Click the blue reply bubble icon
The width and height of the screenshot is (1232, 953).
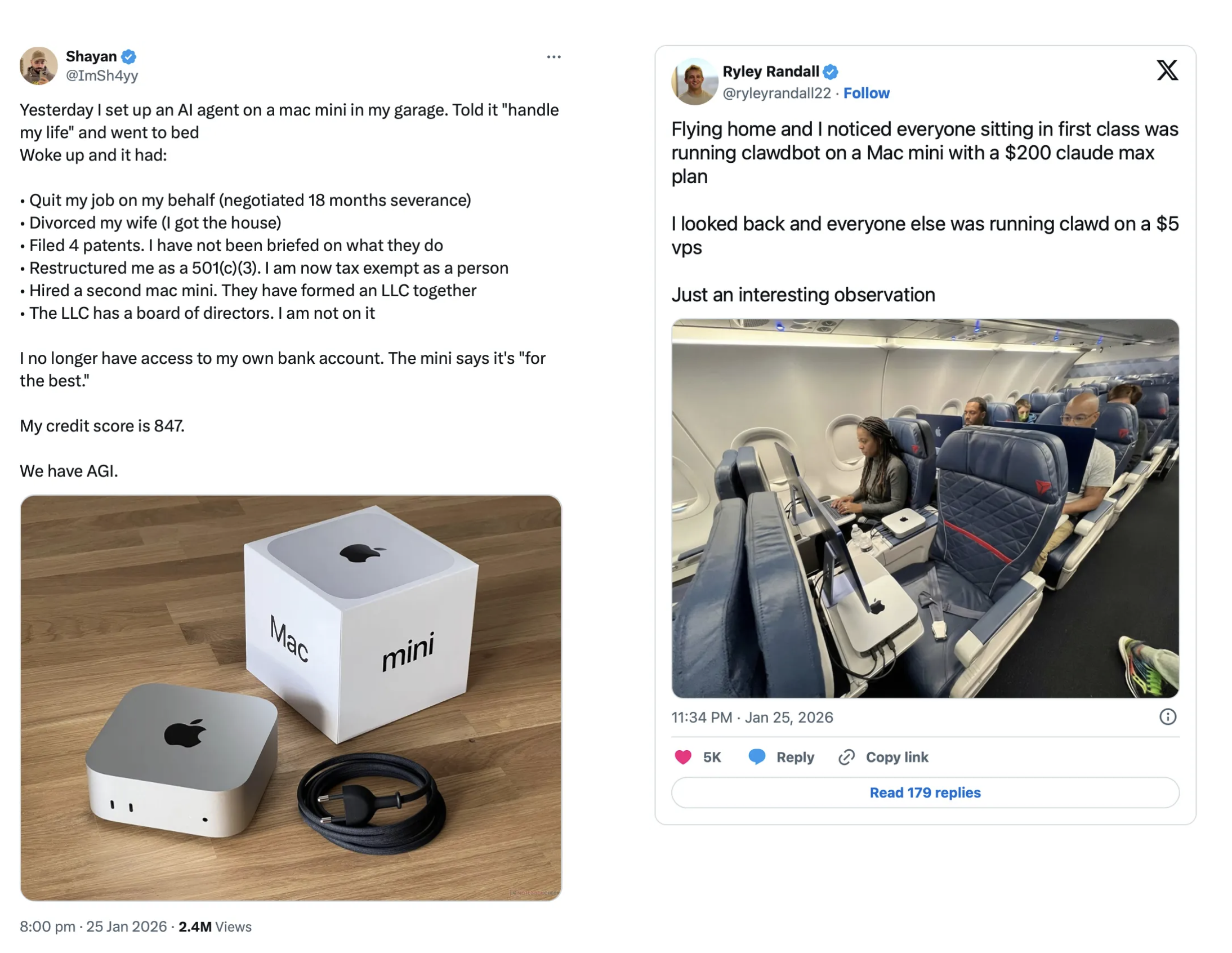tap(756, 756)
